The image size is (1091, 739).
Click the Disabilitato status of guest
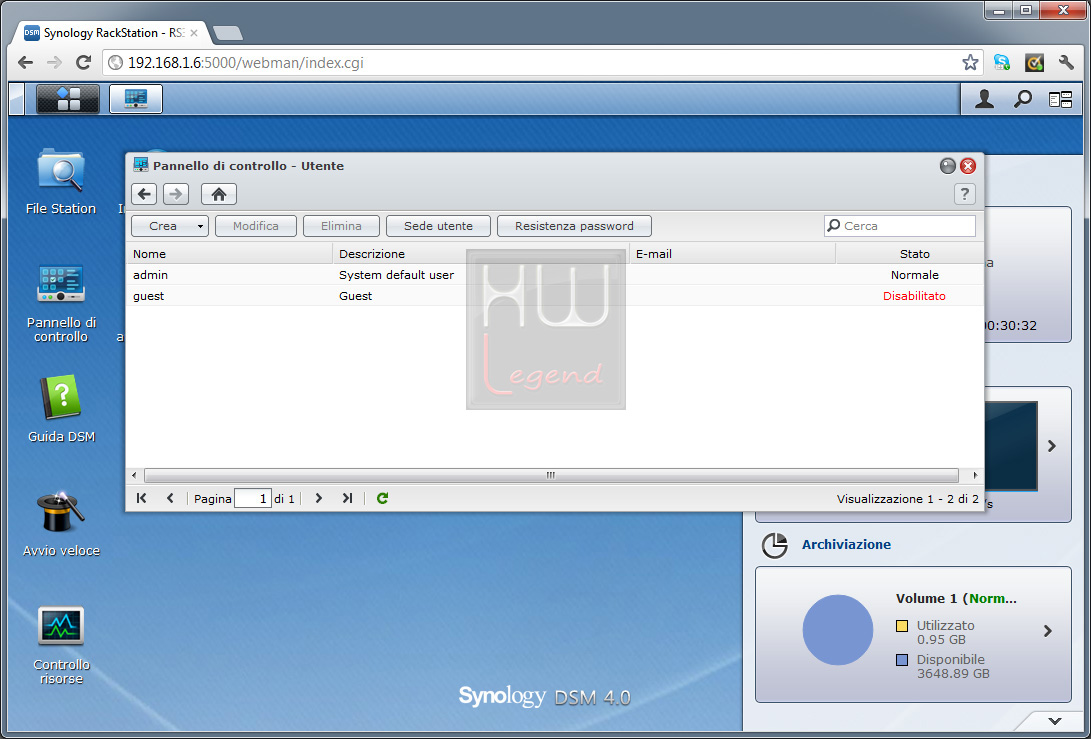point(914,296)
